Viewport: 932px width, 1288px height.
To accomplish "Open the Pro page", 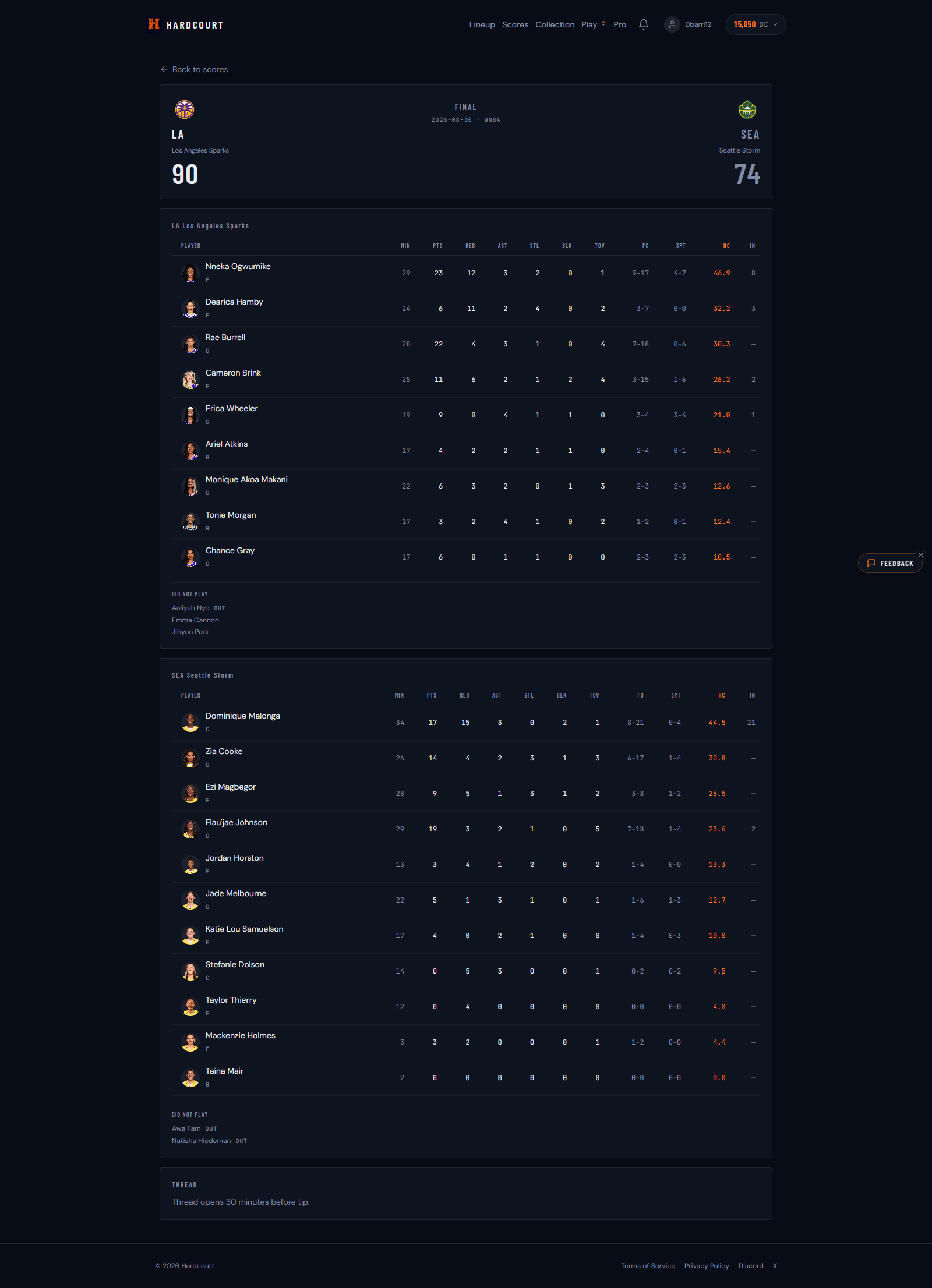I will click(x=620, y=24).
